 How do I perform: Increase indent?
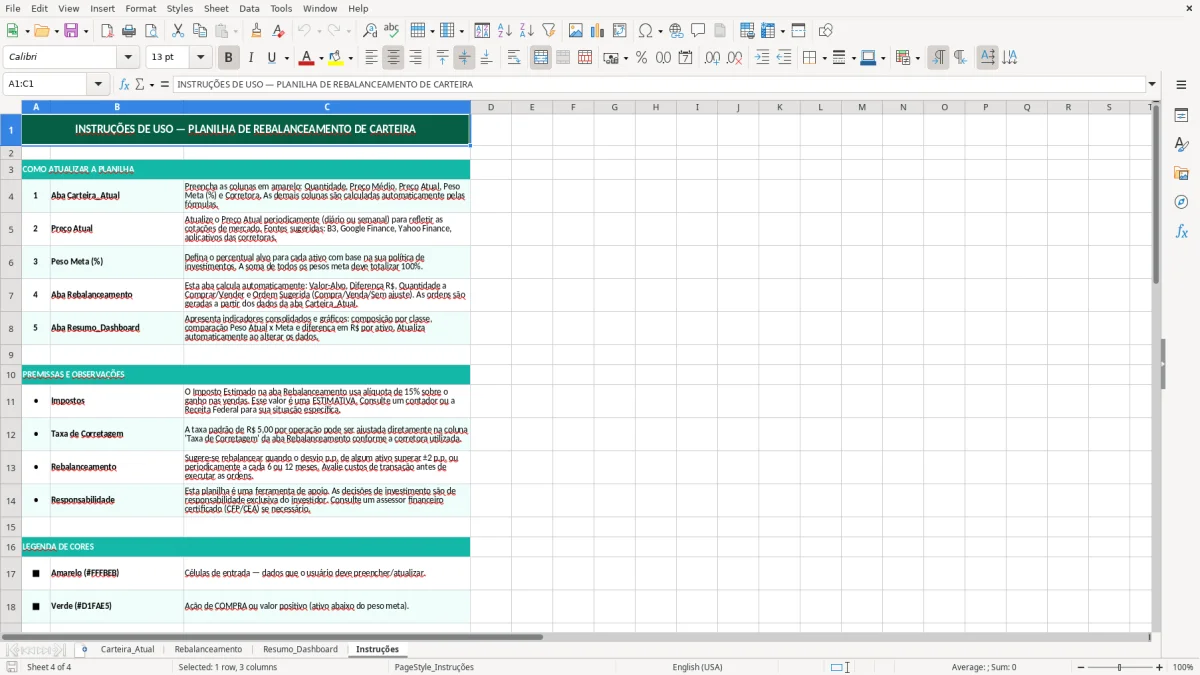(x=762, y=58)
